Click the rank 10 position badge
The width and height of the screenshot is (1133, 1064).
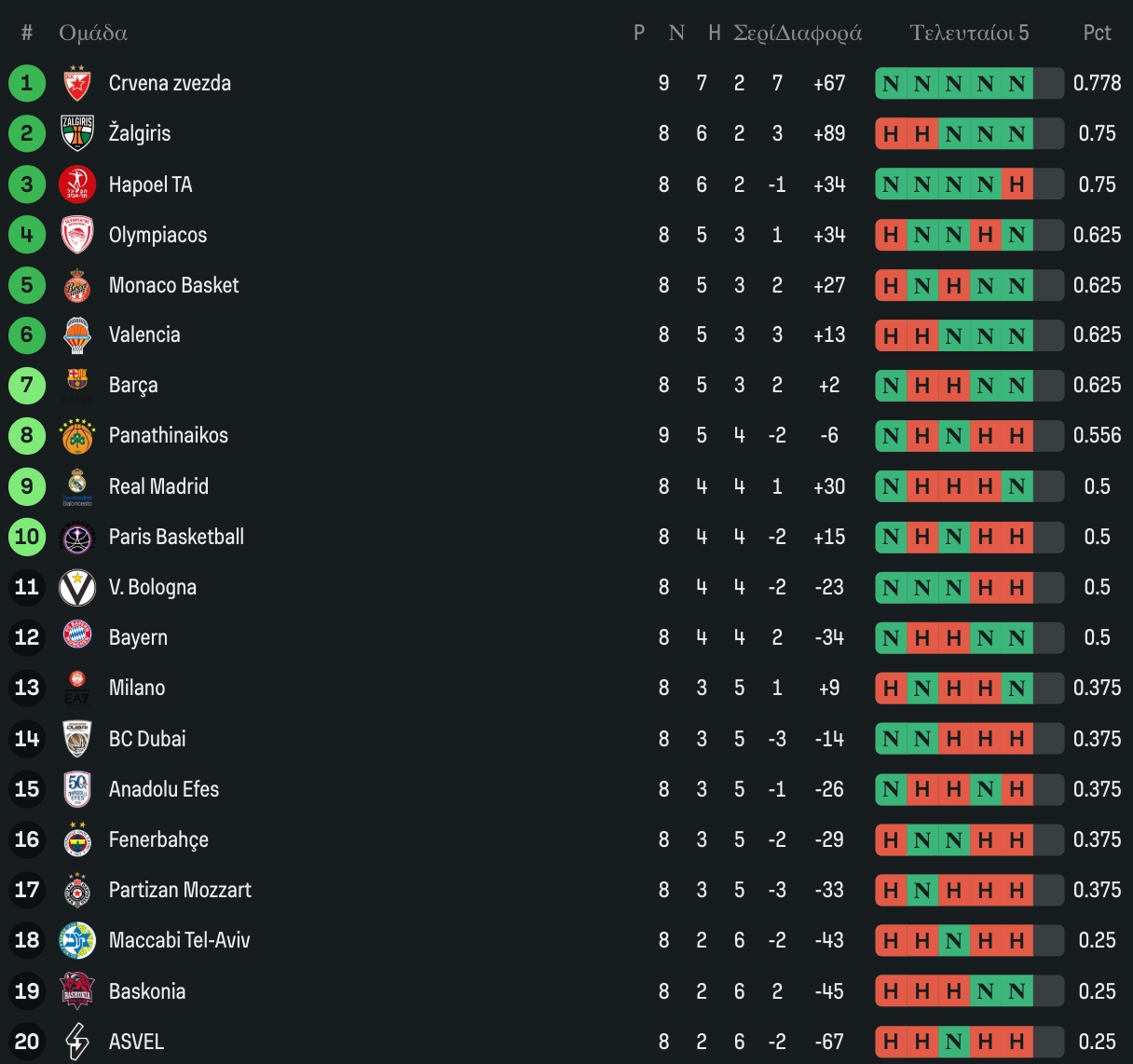pyautogui.click(x=27, y=537)
